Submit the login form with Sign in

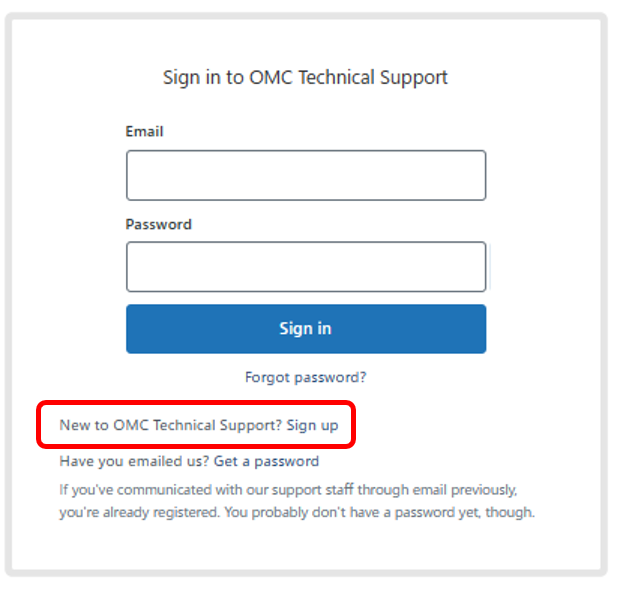coord(305,329)
